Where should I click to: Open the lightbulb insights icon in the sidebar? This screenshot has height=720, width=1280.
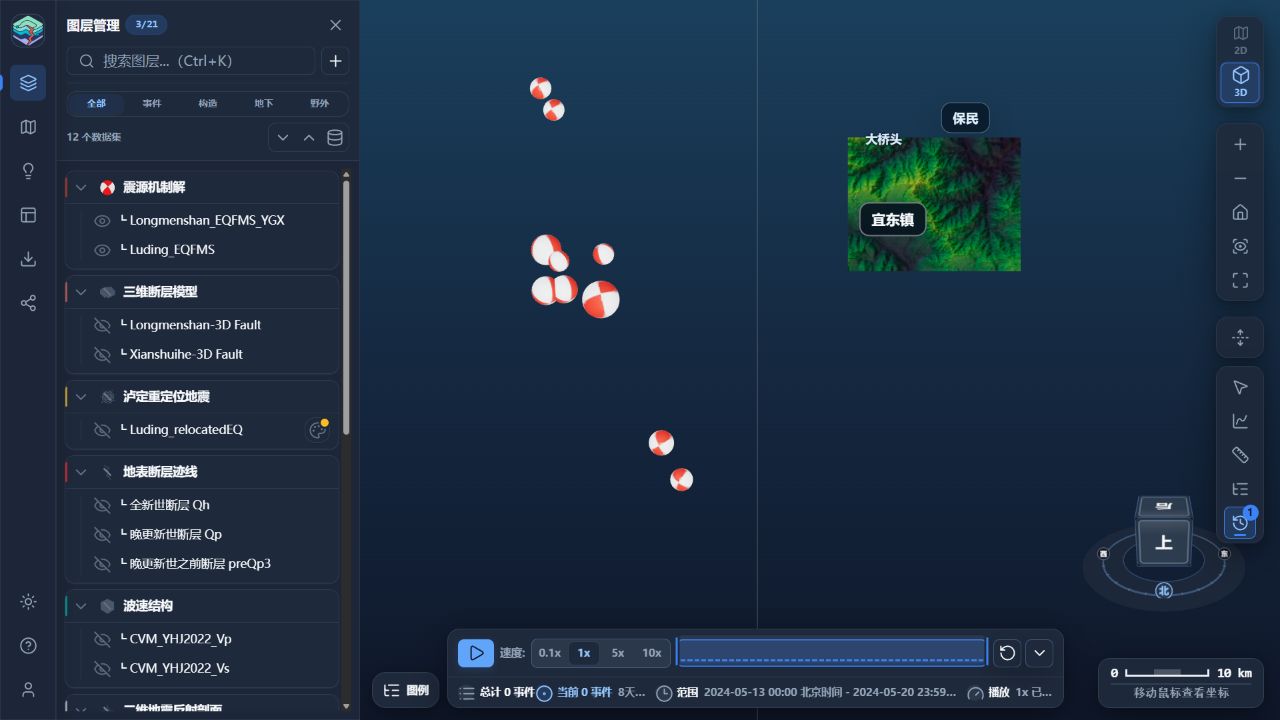(28, 171)
